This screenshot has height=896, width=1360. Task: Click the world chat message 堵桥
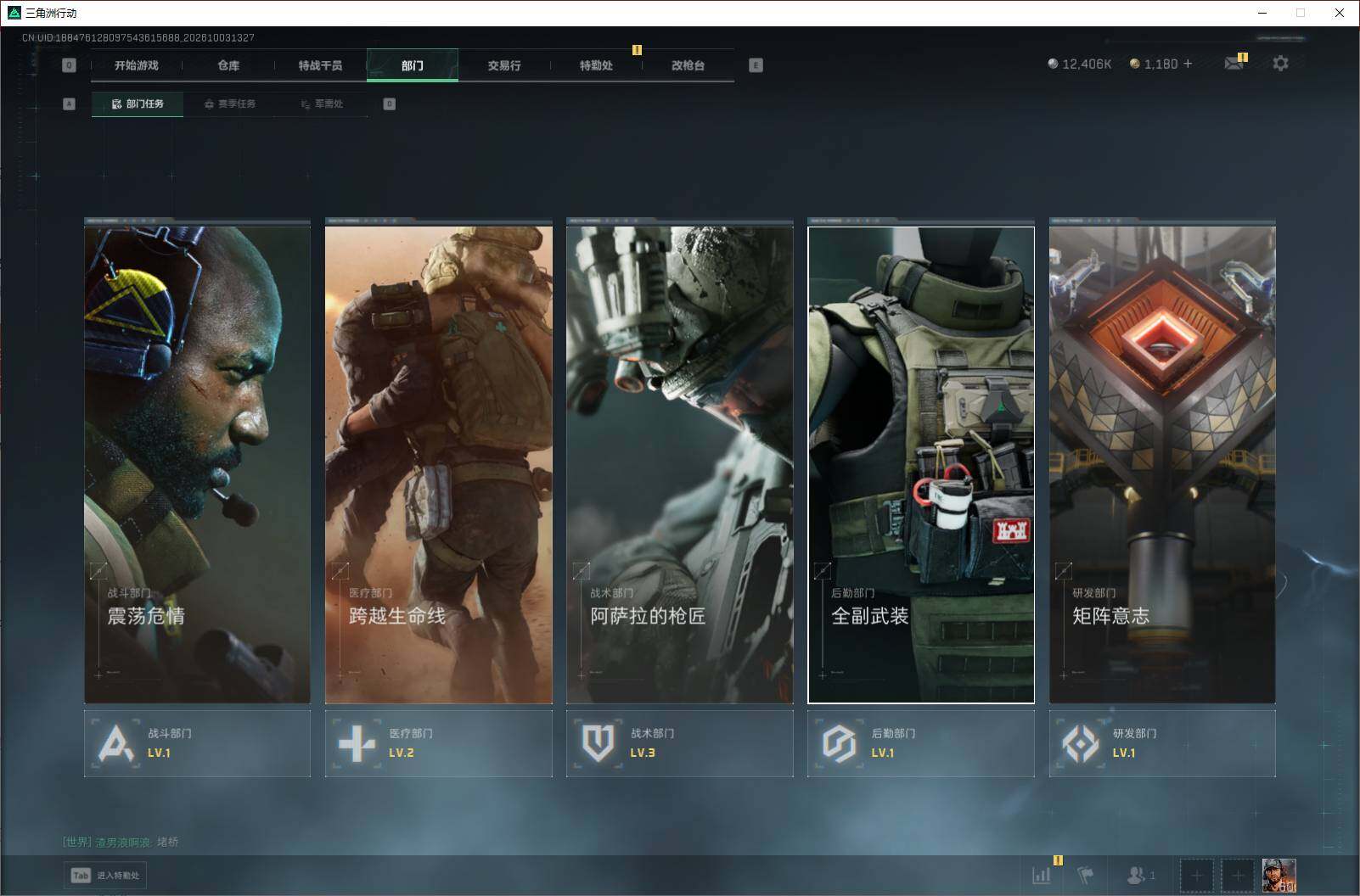pyautogui.click(x=167, y=843)
